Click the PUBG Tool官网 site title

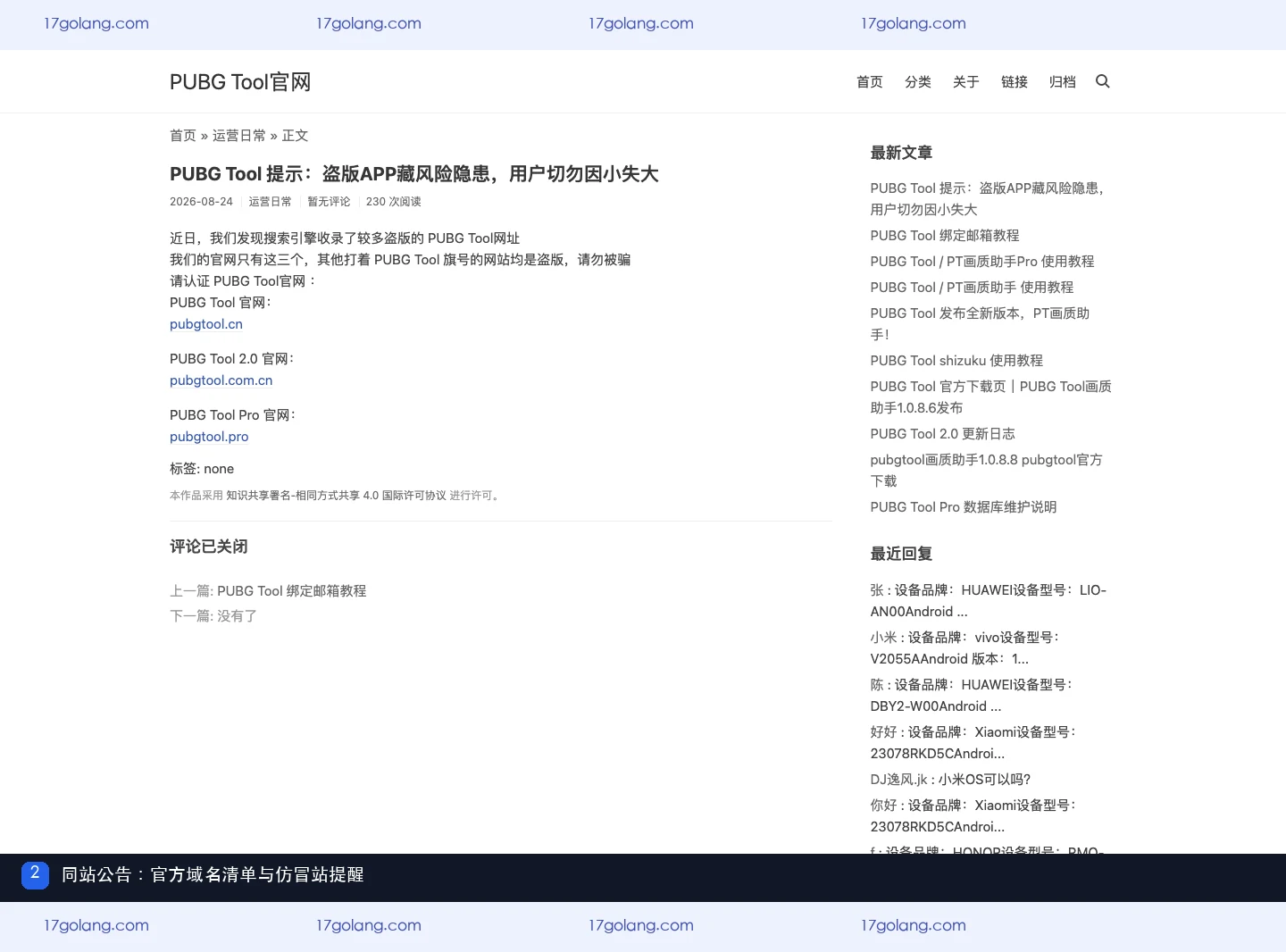point(240,82)
